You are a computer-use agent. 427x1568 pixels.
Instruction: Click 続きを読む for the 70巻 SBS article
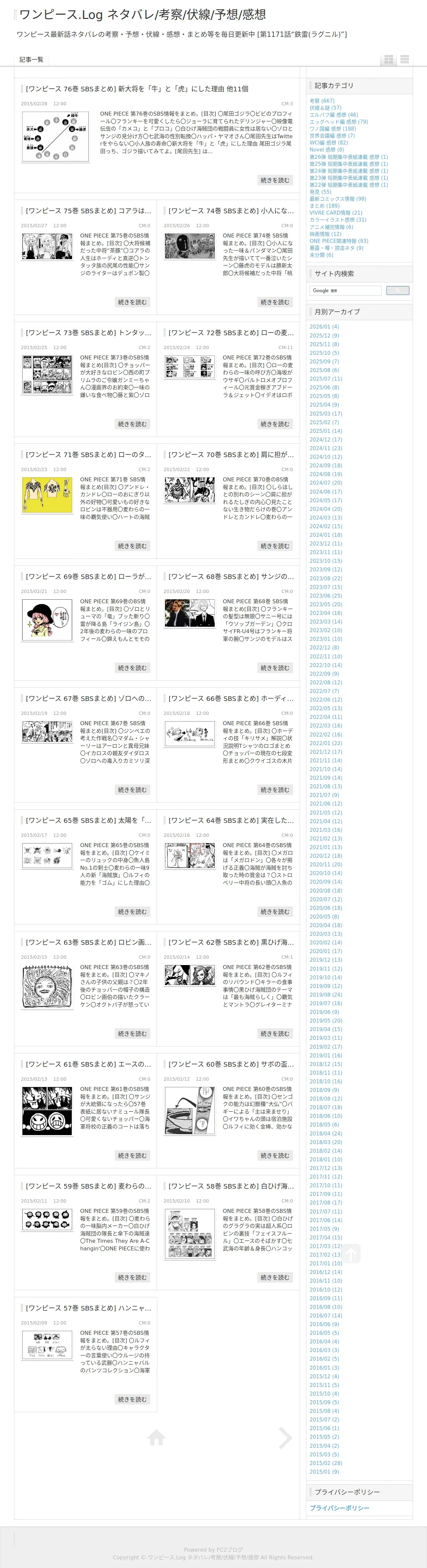point(275,546)
